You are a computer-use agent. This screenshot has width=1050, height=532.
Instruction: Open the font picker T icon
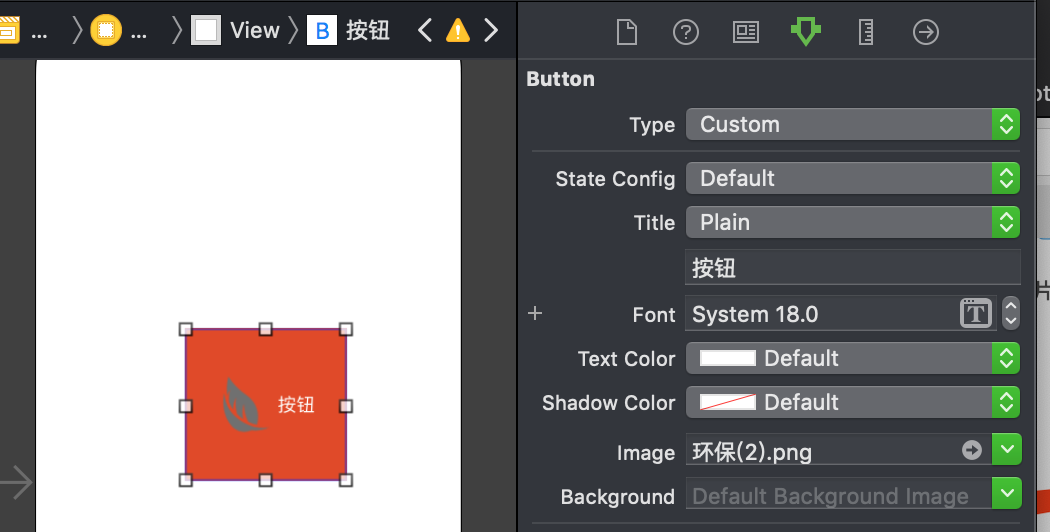976,313
